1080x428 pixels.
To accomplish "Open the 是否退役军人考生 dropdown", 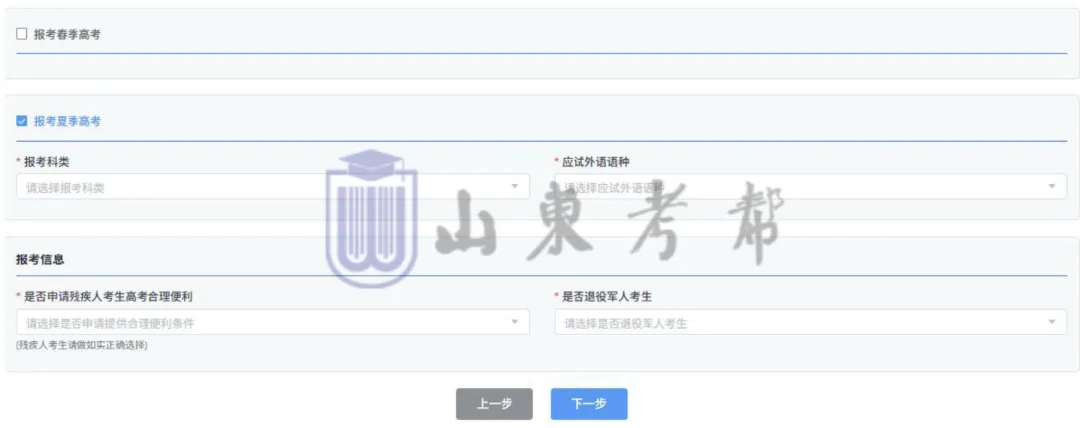I will [811, 323].
